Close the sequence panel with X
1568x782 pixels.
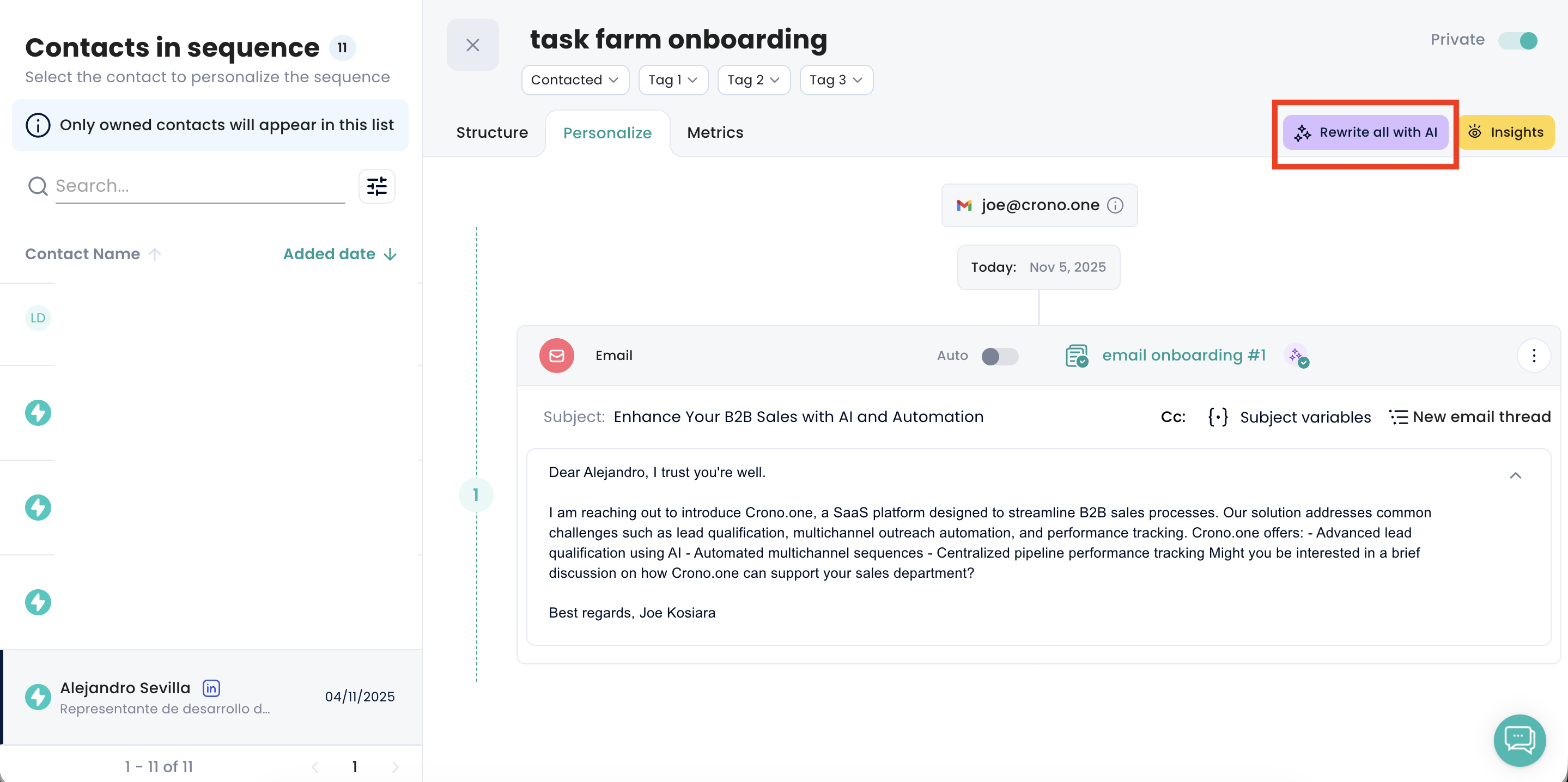pos(472,45)
